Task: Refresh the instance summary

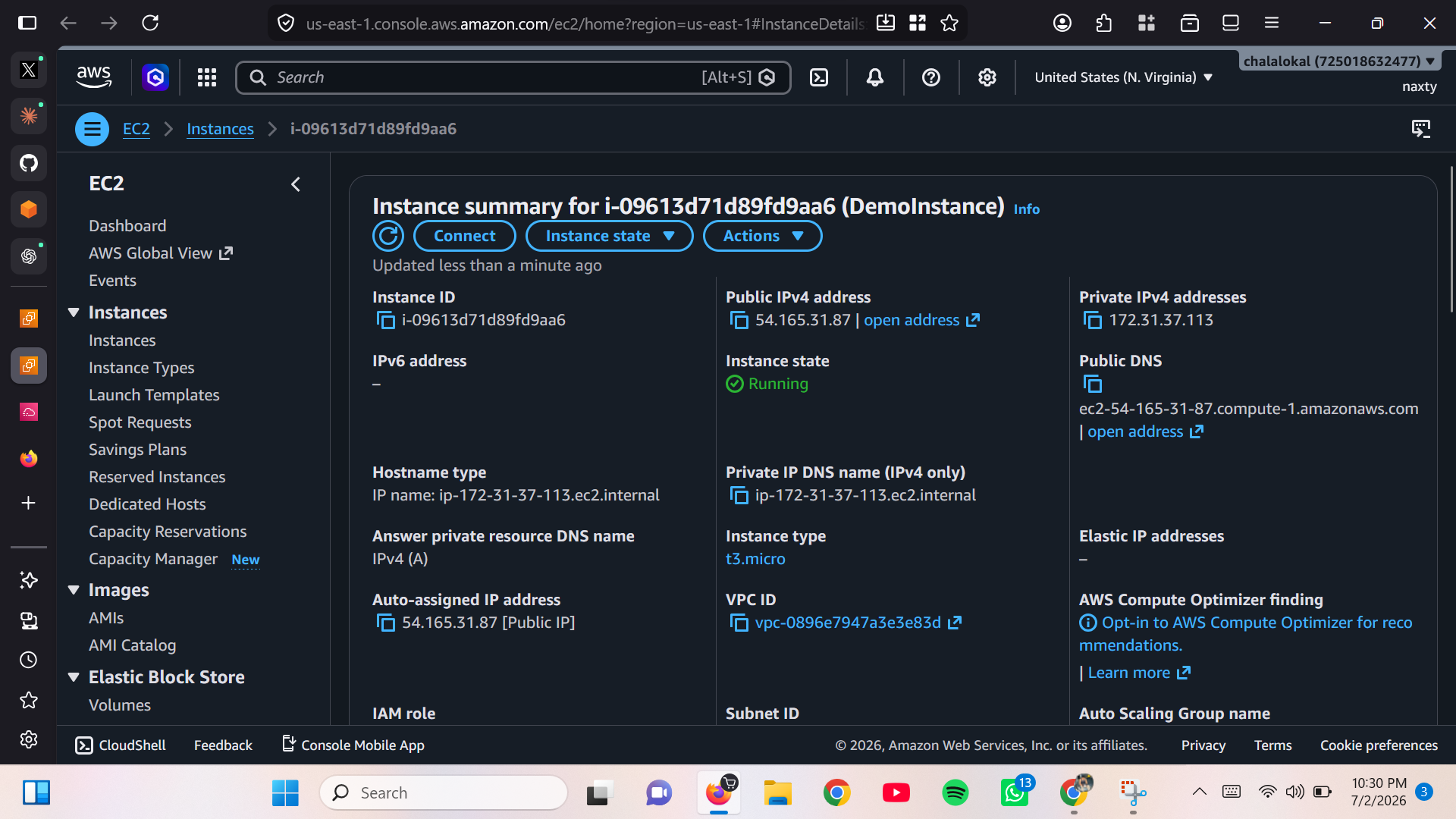Action: 388,236
